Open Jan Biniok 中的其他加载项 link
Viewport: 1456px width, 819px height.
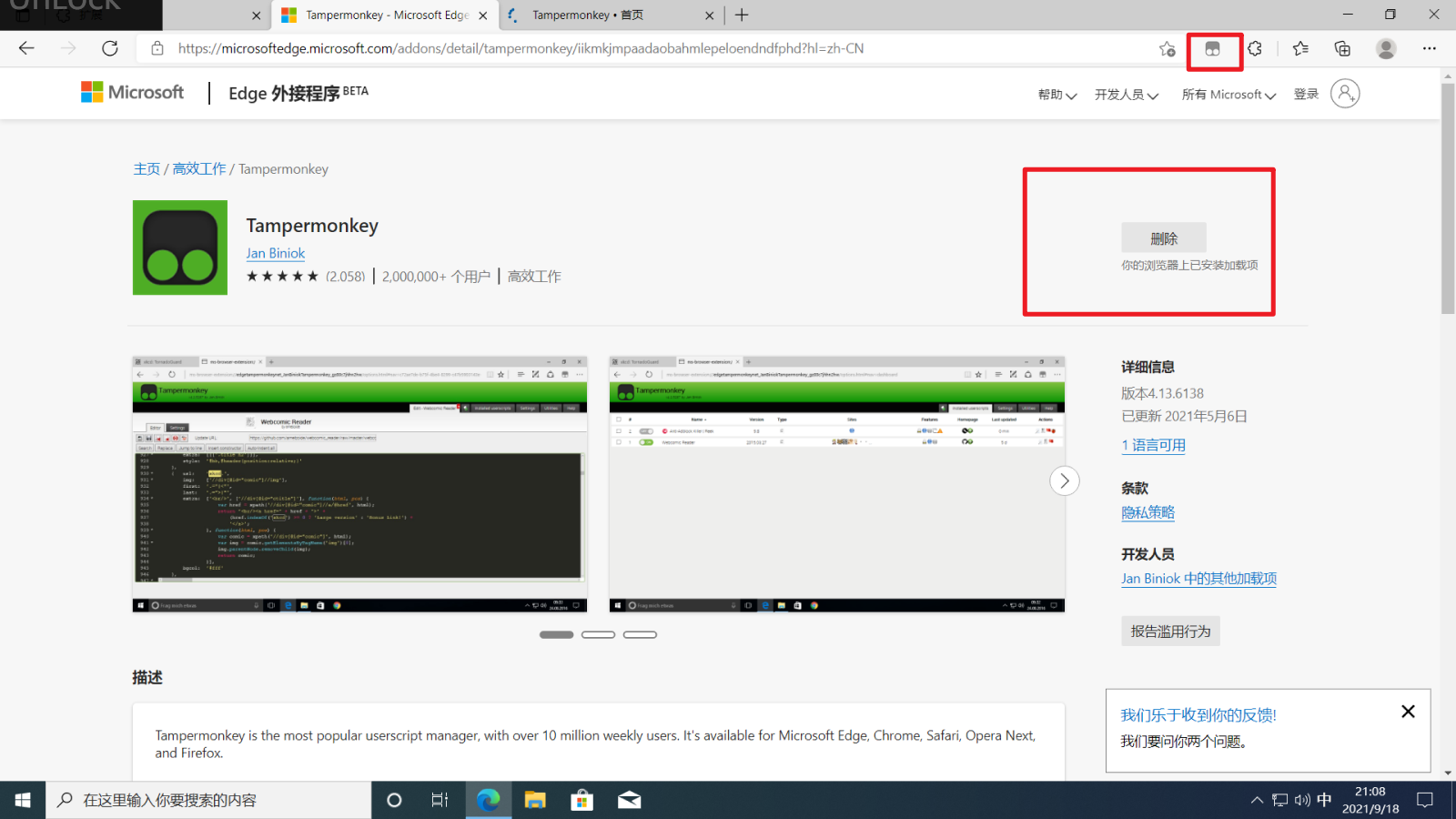pos(1198,579)
